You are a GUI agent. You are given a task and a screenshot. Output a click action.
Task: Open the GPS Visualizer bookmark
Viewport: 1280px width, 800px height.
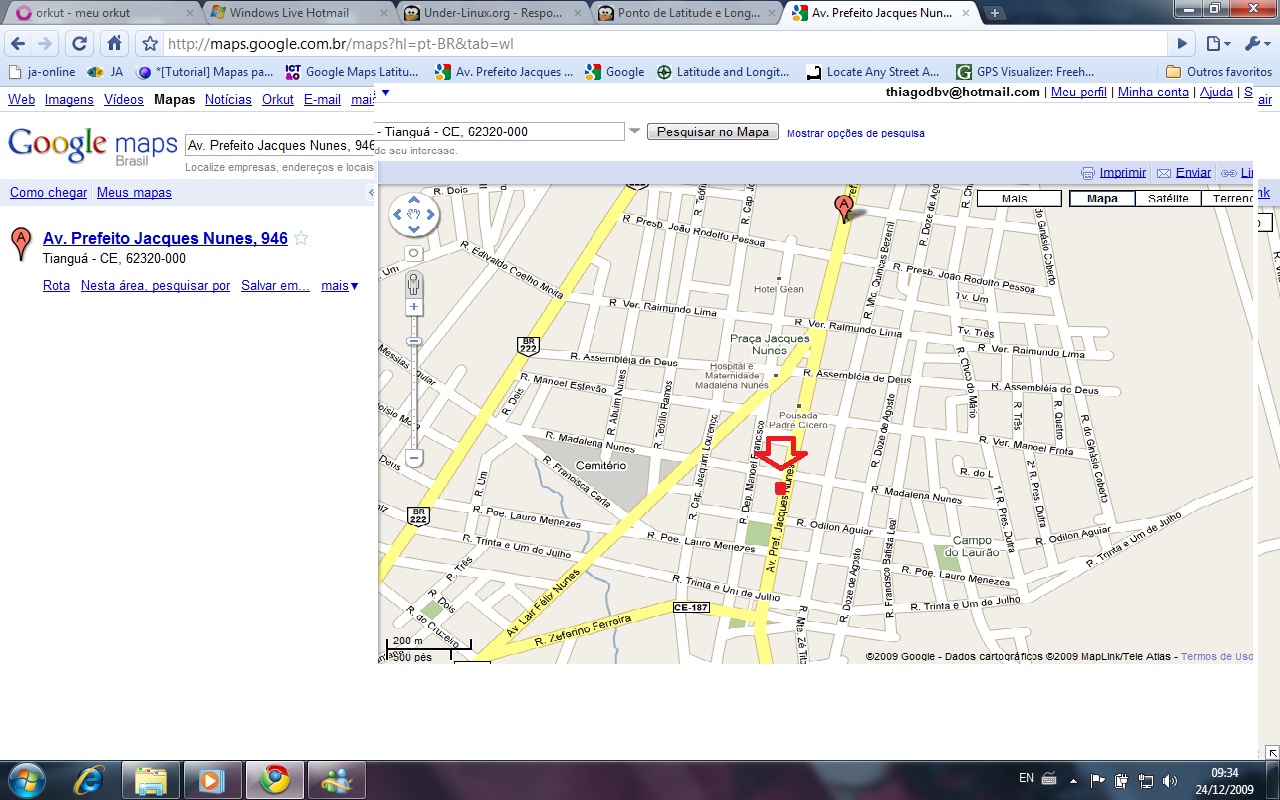point(1026,72)
